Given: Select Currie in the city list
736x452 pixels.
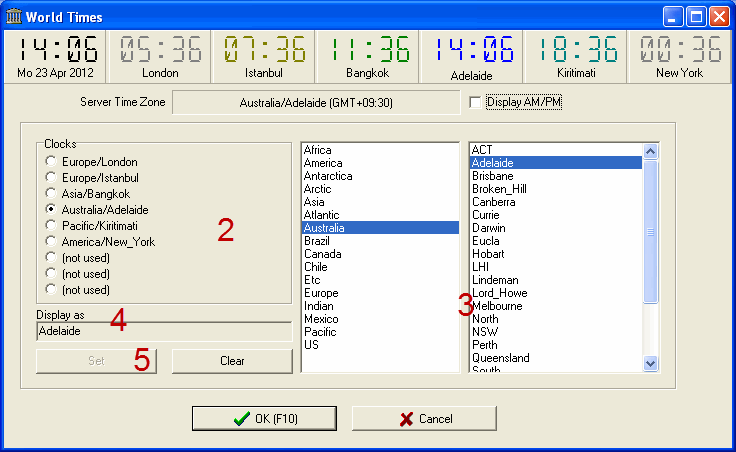Looking at the screenshot, I should tap(556, 215).
